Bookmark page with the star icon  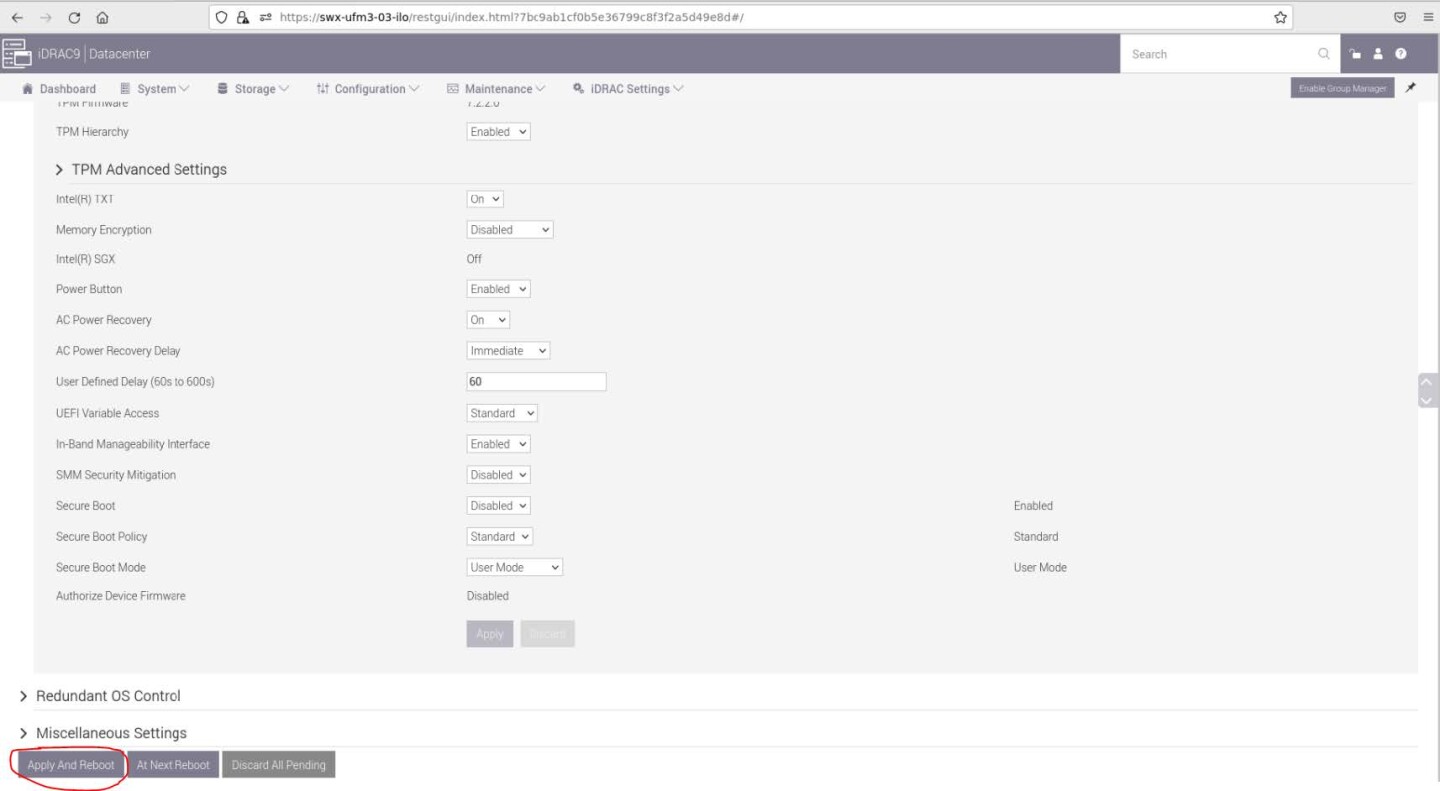(x=1280, y=17)
